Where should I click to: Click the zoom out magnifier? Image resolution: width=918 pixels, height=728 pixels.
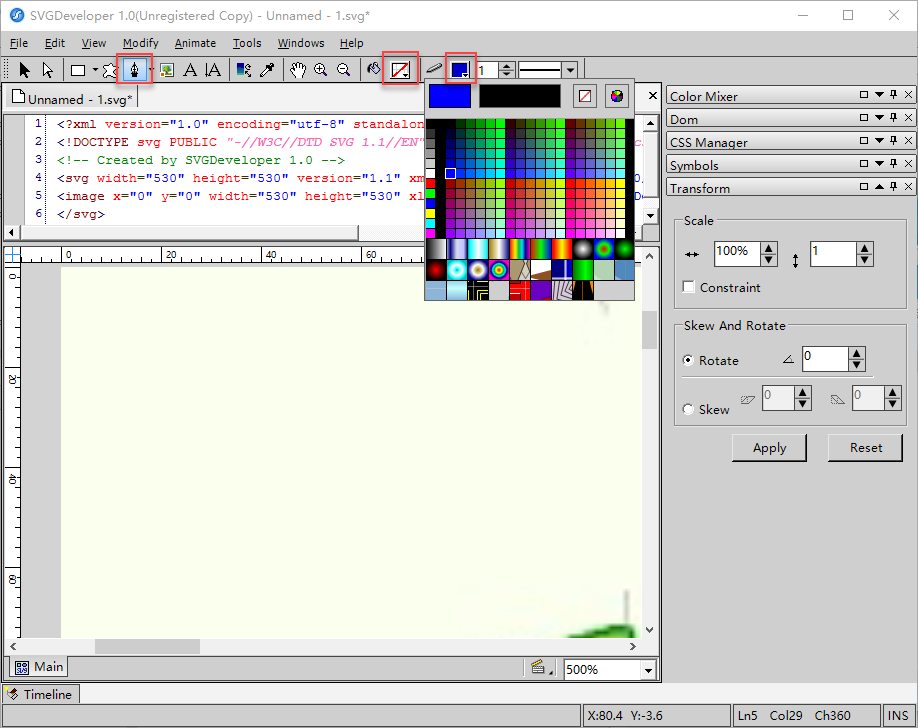344,70
